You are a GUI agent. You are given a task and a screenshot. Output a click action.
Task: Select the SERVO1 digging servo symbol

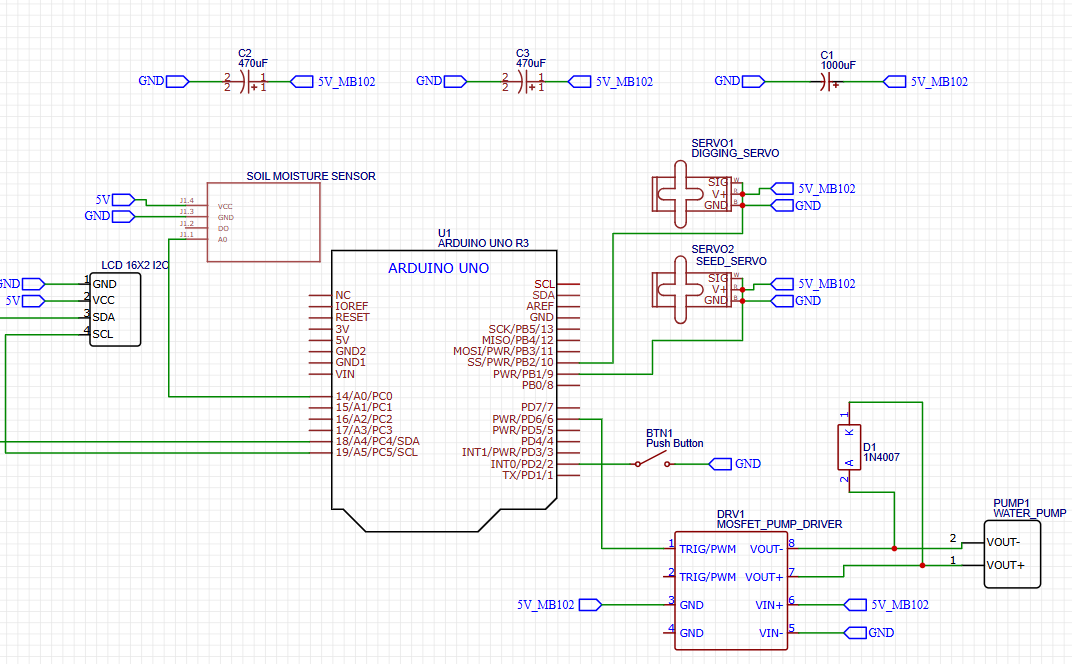tap(697, 194)
